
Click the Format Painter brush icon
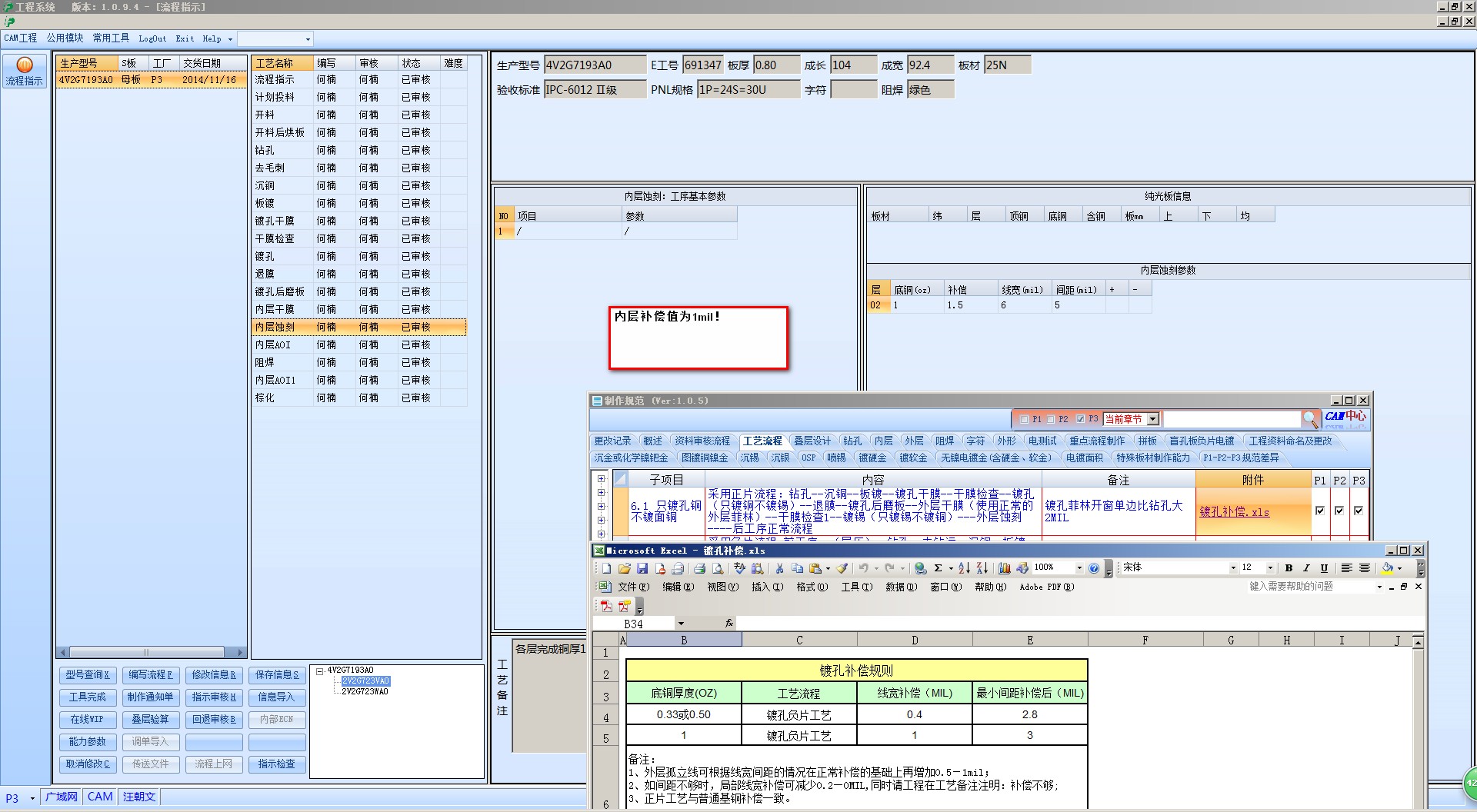842,568
